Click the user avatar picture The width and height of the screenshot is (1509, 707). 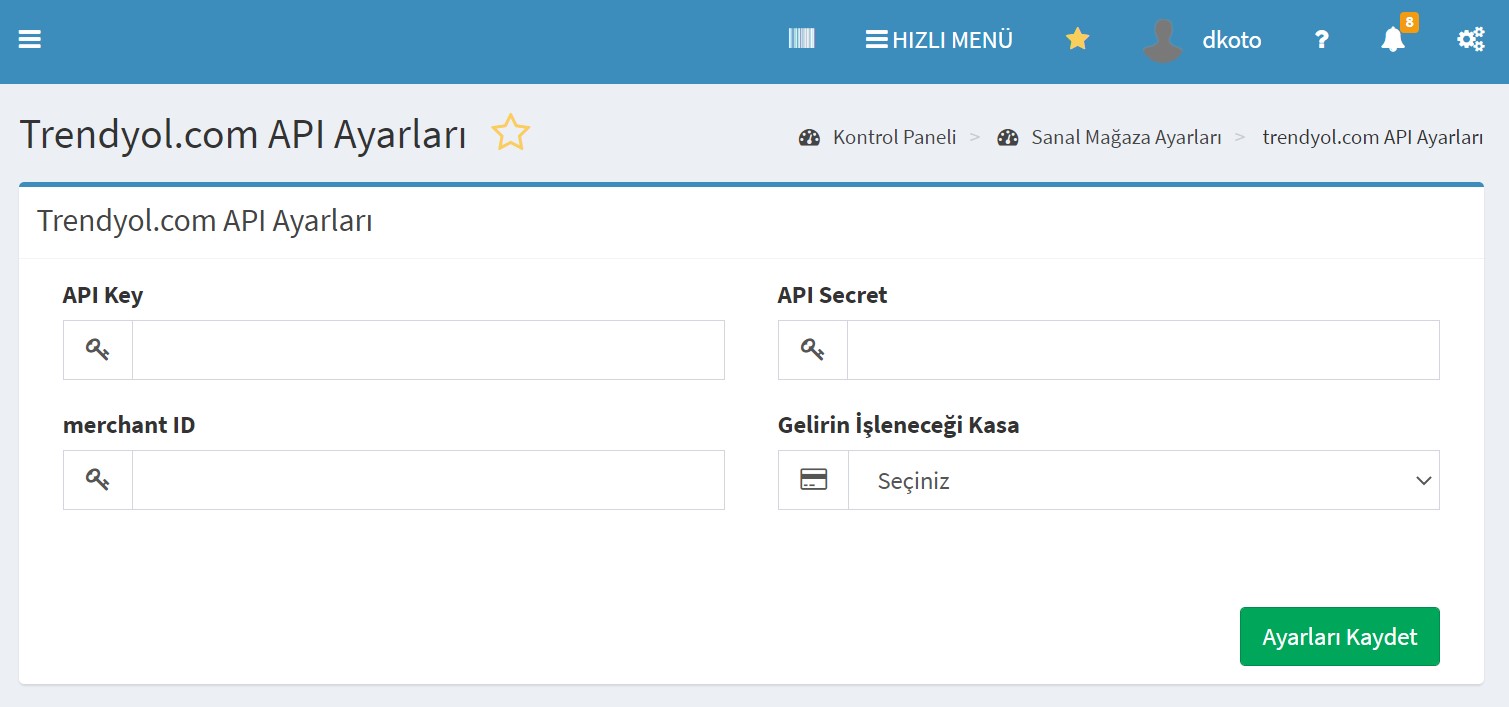point(1162,41)
